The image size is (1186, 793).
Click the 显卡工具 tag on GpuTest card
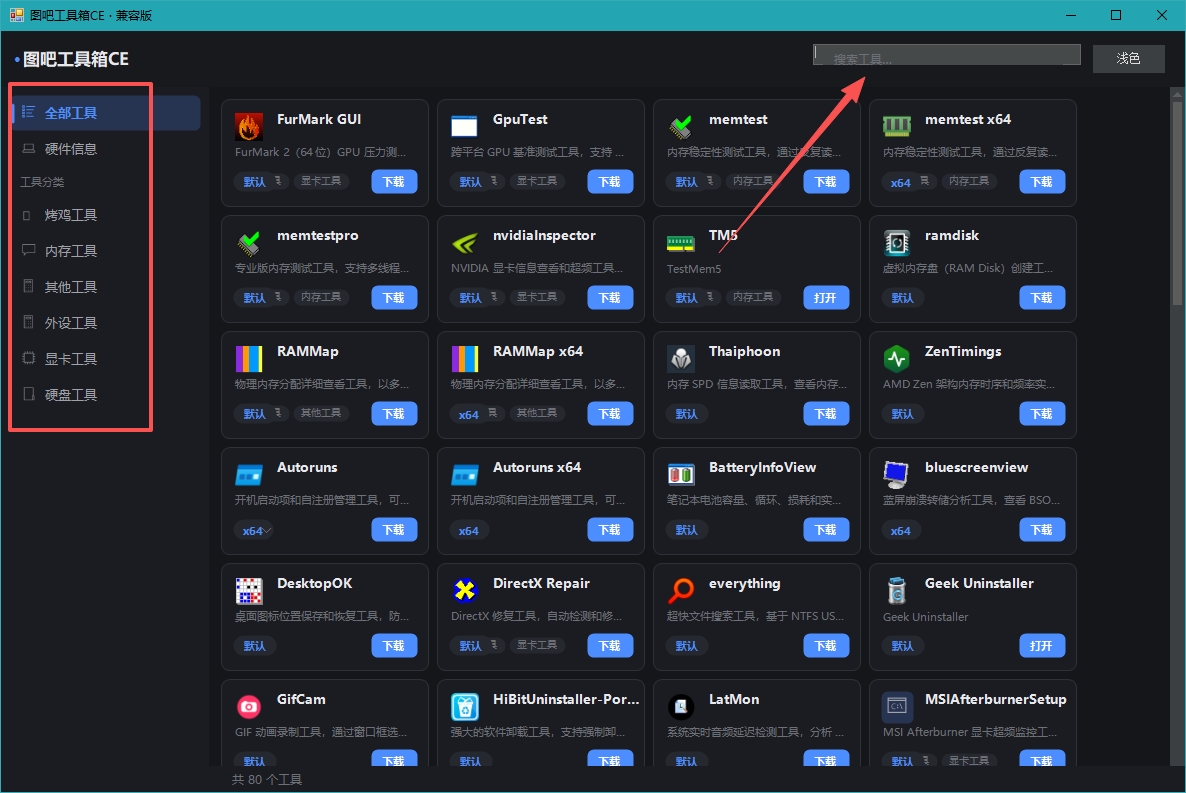tap(537, 181)
